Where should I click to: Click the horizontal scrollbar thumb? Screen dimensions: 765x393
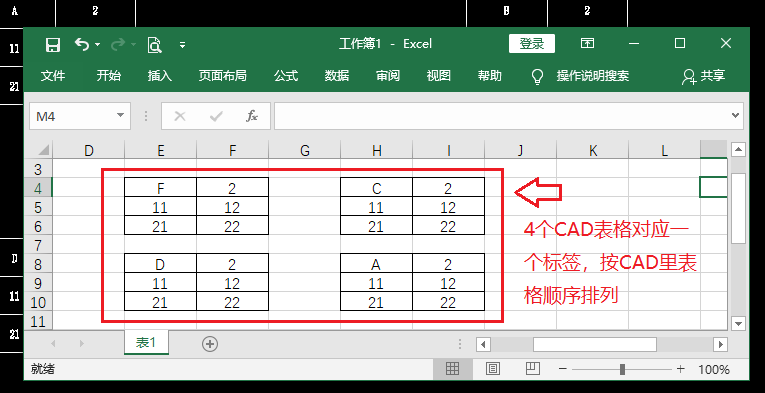[595, 344]
